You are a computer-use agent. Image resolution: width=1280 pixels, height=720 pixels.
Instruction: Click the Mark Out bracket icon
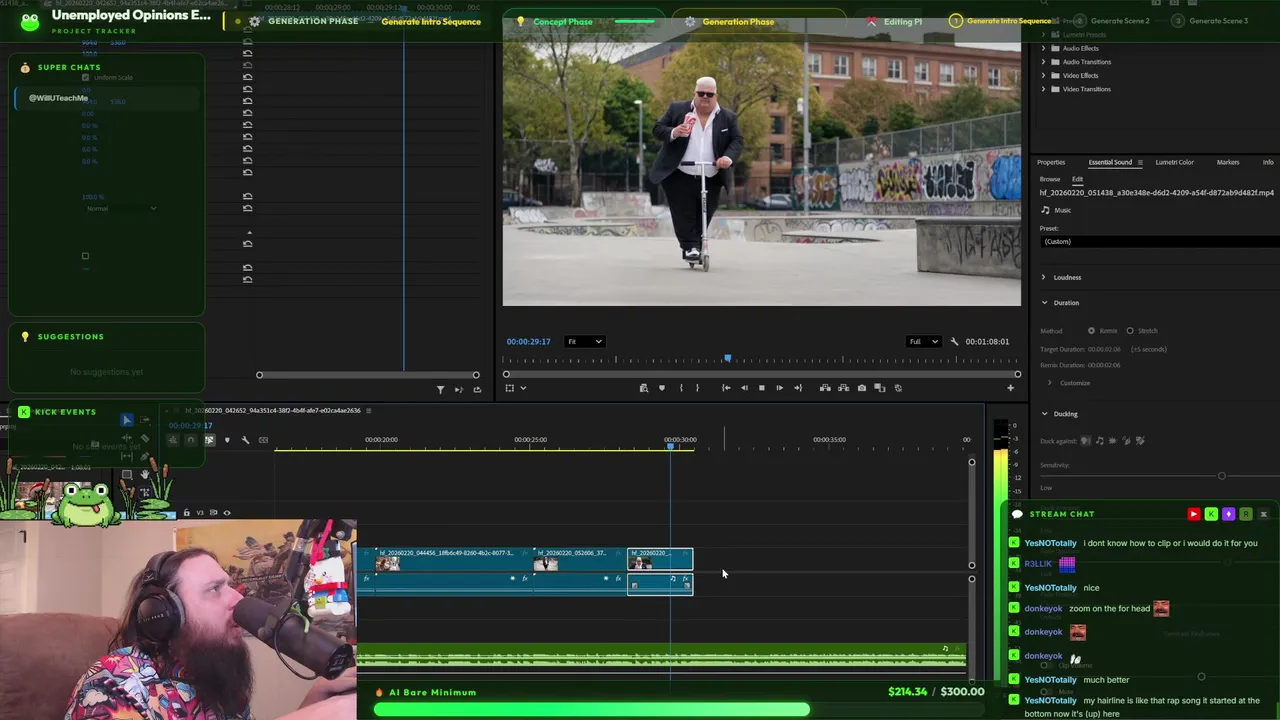pos(697,388)
